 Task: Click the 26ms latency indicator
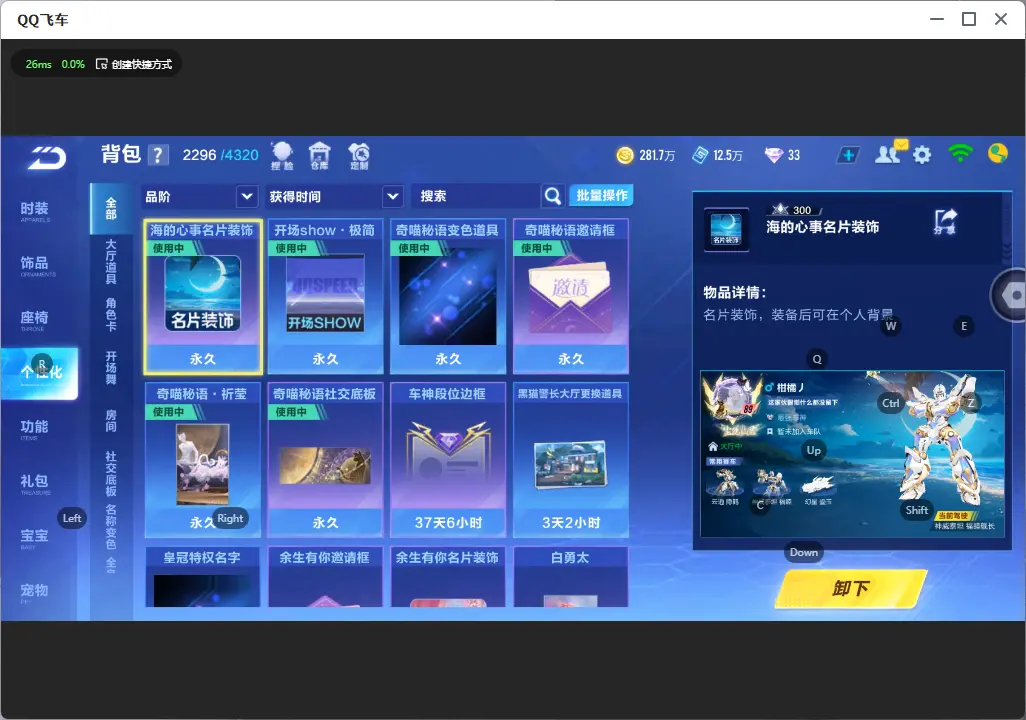[38, 64]
